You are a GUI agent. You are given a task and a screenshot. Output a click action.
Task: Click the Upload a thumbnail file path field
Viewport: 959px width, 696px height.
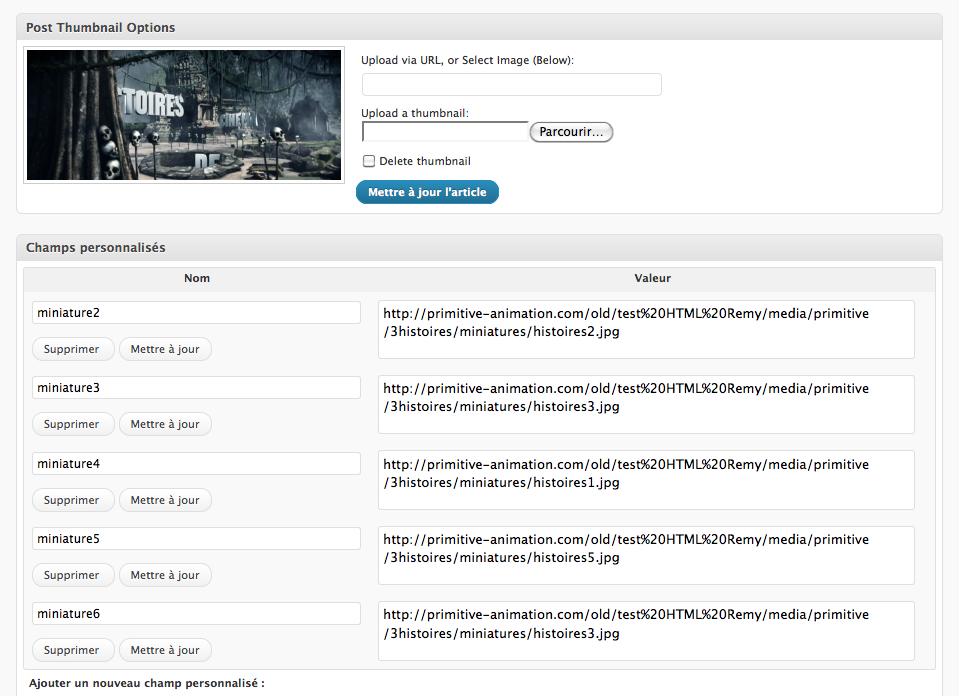pyautogui.click(x=445, y=131)
